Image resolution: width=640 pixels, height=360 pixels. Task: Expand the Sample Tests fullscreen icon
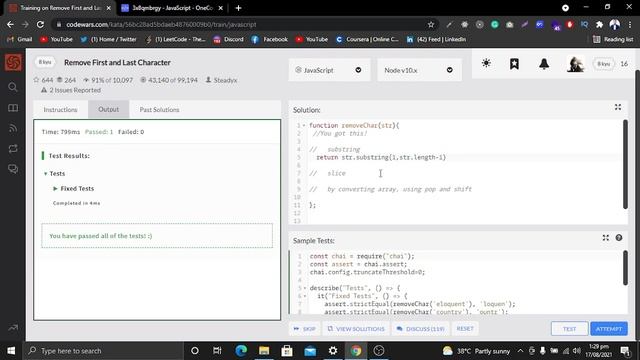click(605, 238)
